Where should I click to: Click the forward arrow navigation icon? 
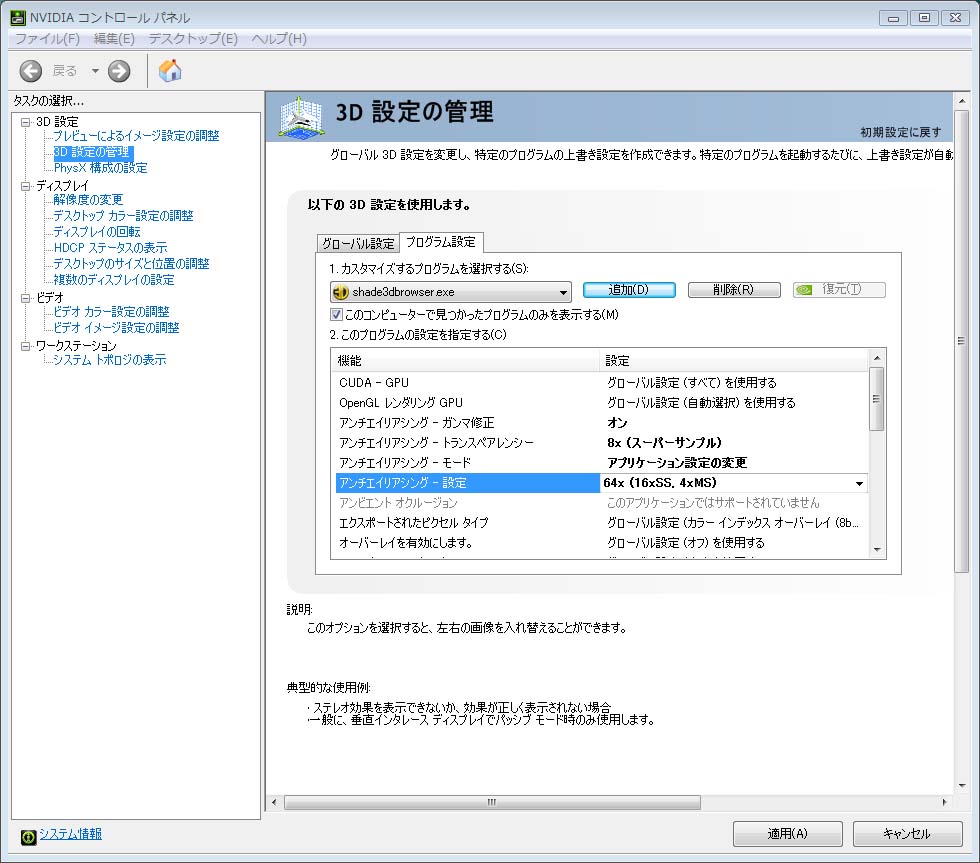click(x=119, y=71)
